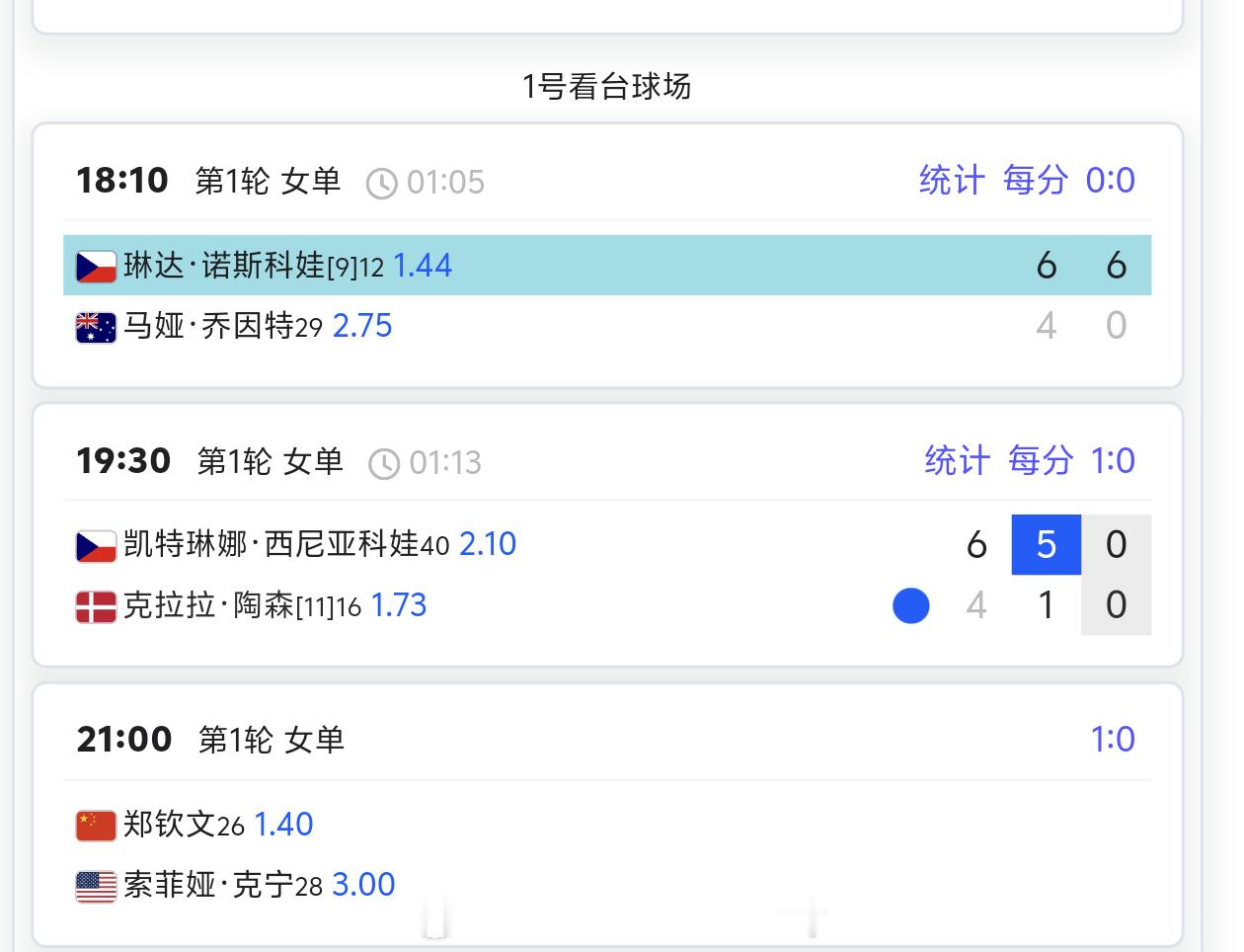Click the blue serve indicator next to 克拉拉·陶森
The height and width of the screenshot is (952, 1244).
pos(910,605)
